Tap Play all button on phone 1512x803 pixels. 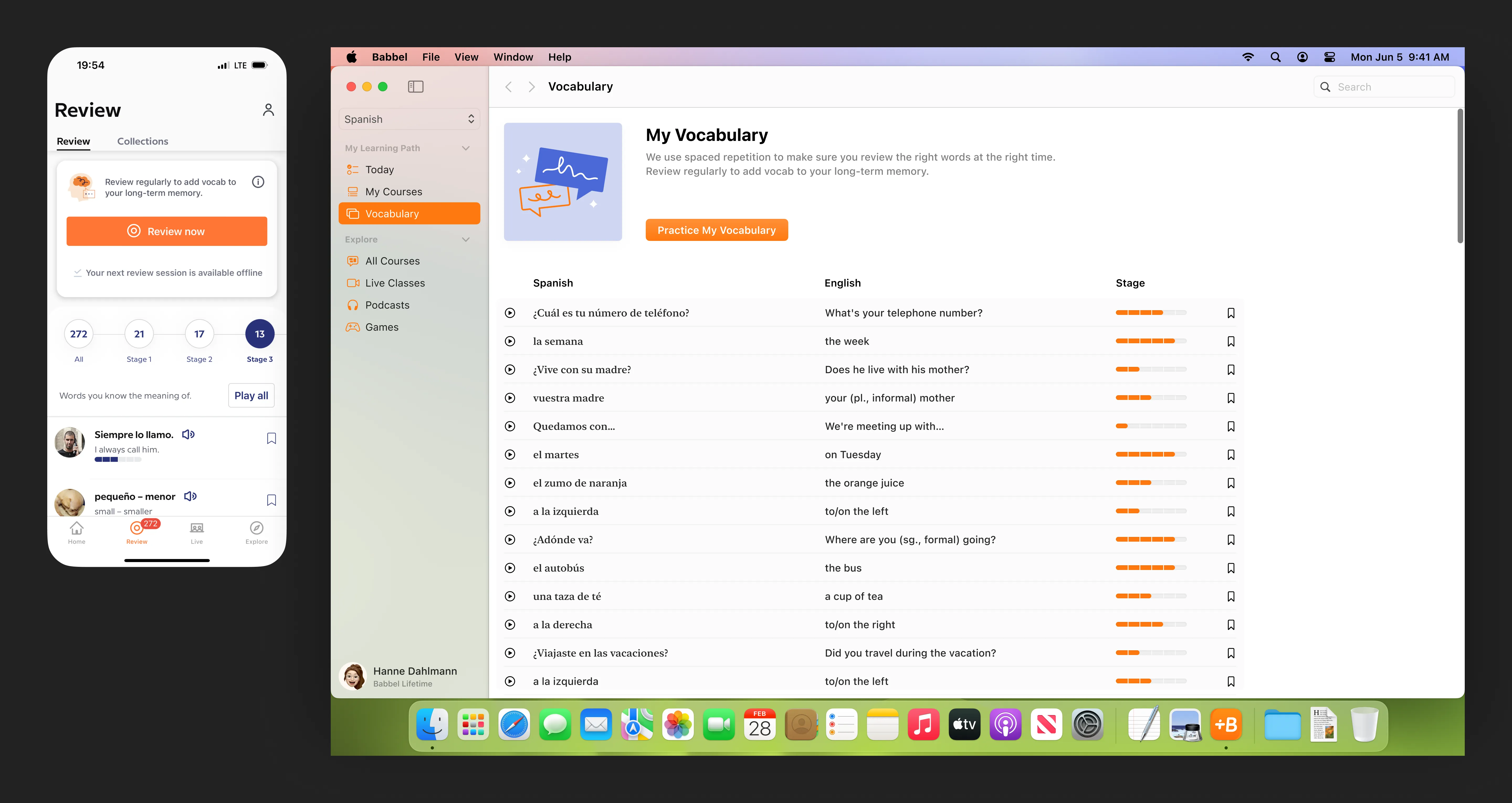pyautogui.click(x=251, y=396)
